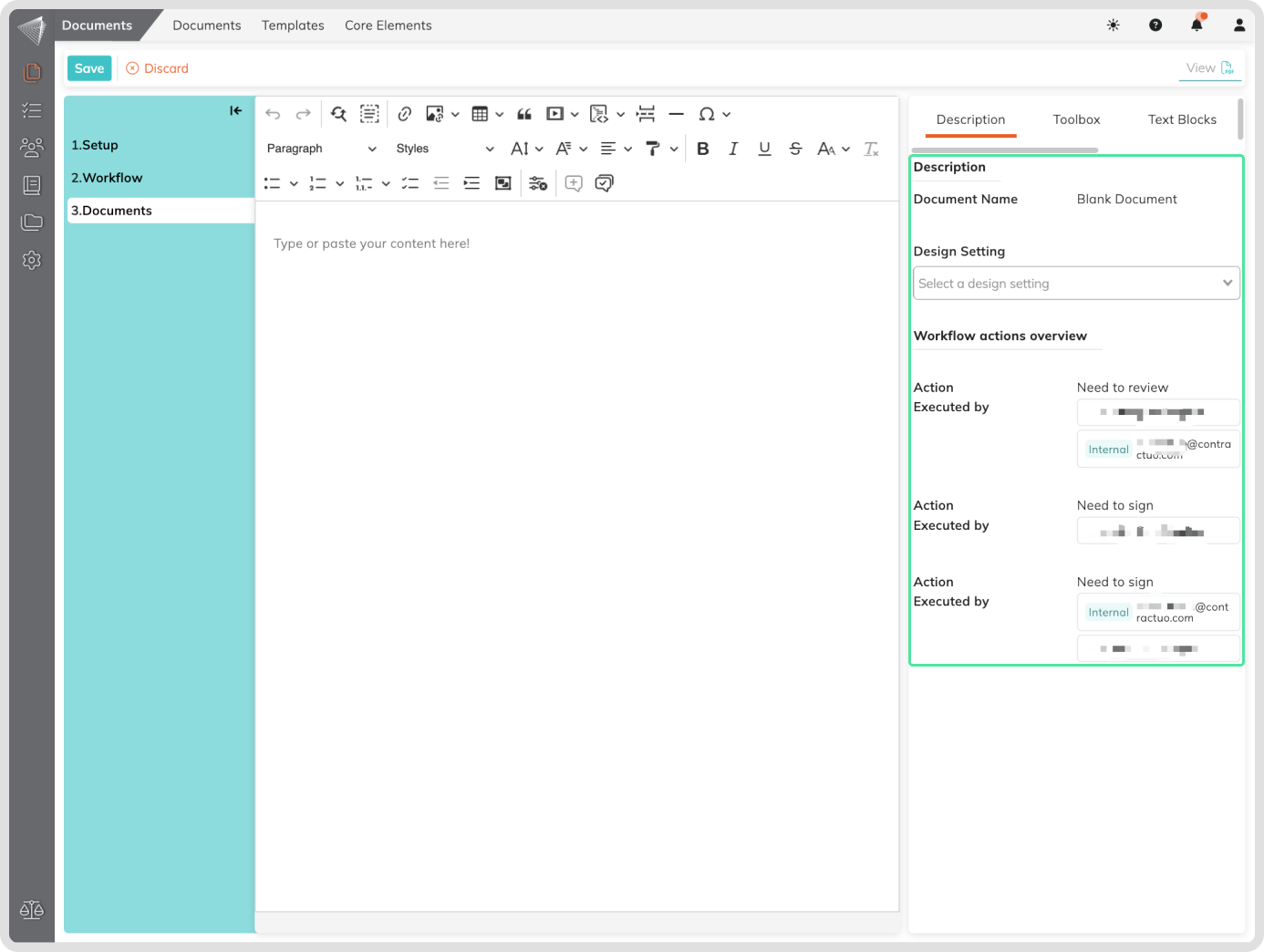Expand the Styles dropdown
Screen dimensions: 1264x952
coord(444,149)
